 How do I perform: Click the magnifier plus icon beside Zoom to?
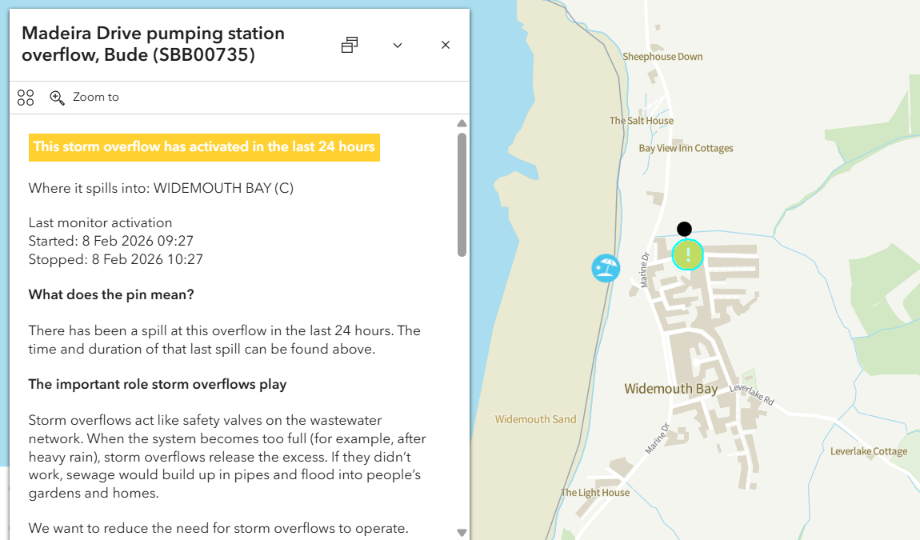(57, 97)
